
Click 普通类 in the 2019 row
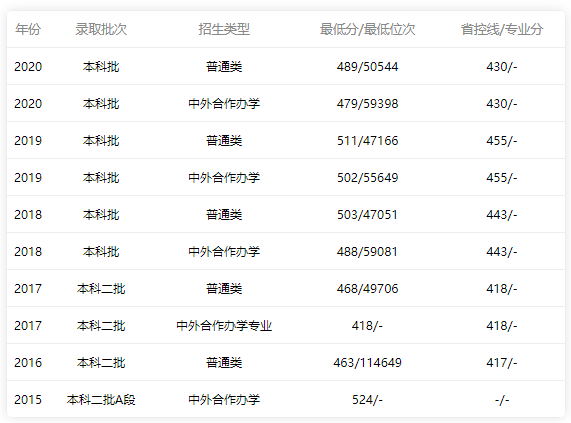click(x=224, y=141)
